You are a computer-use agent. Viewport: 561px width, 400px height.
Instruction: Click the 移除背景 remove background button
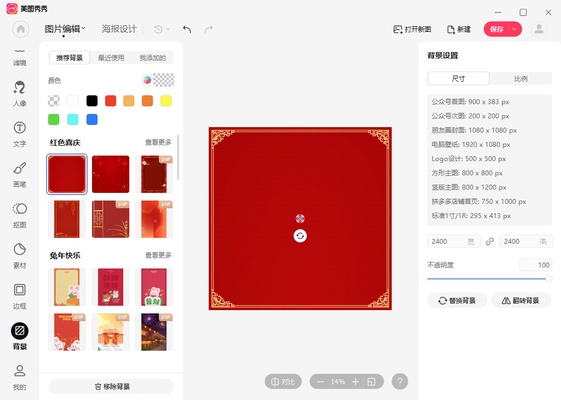click(111, 386)
